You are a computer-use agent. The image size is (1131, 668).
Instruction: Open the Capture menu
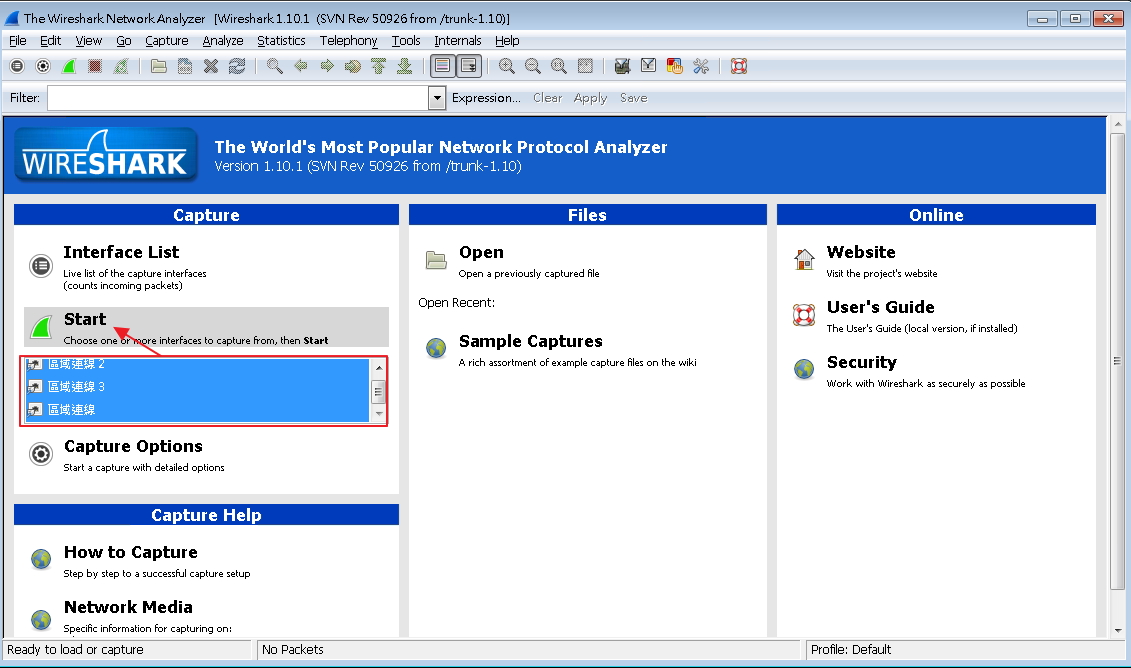[167, 40]
